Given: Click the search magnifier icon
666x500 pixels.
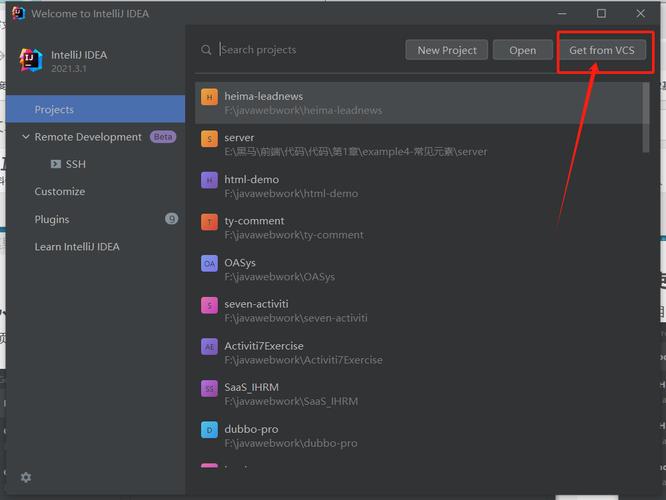Looking at the screenshot, I should click(x=206, y=50).
